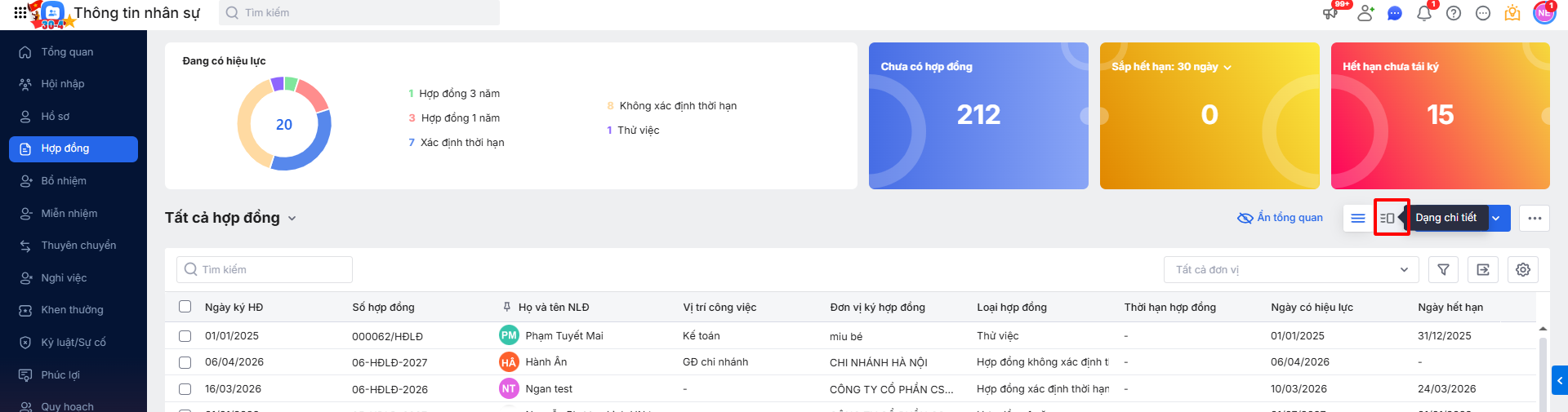Screen dimensions: 1568x412
Task: Open the app launcher grid icon
Action: point(20,13)
